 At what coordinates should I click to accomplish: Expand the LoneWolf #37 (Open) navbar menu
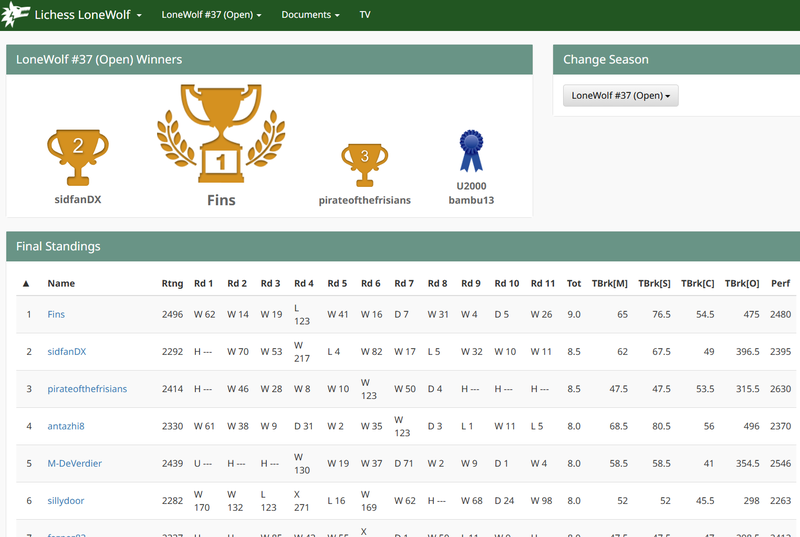coord(211,16)
